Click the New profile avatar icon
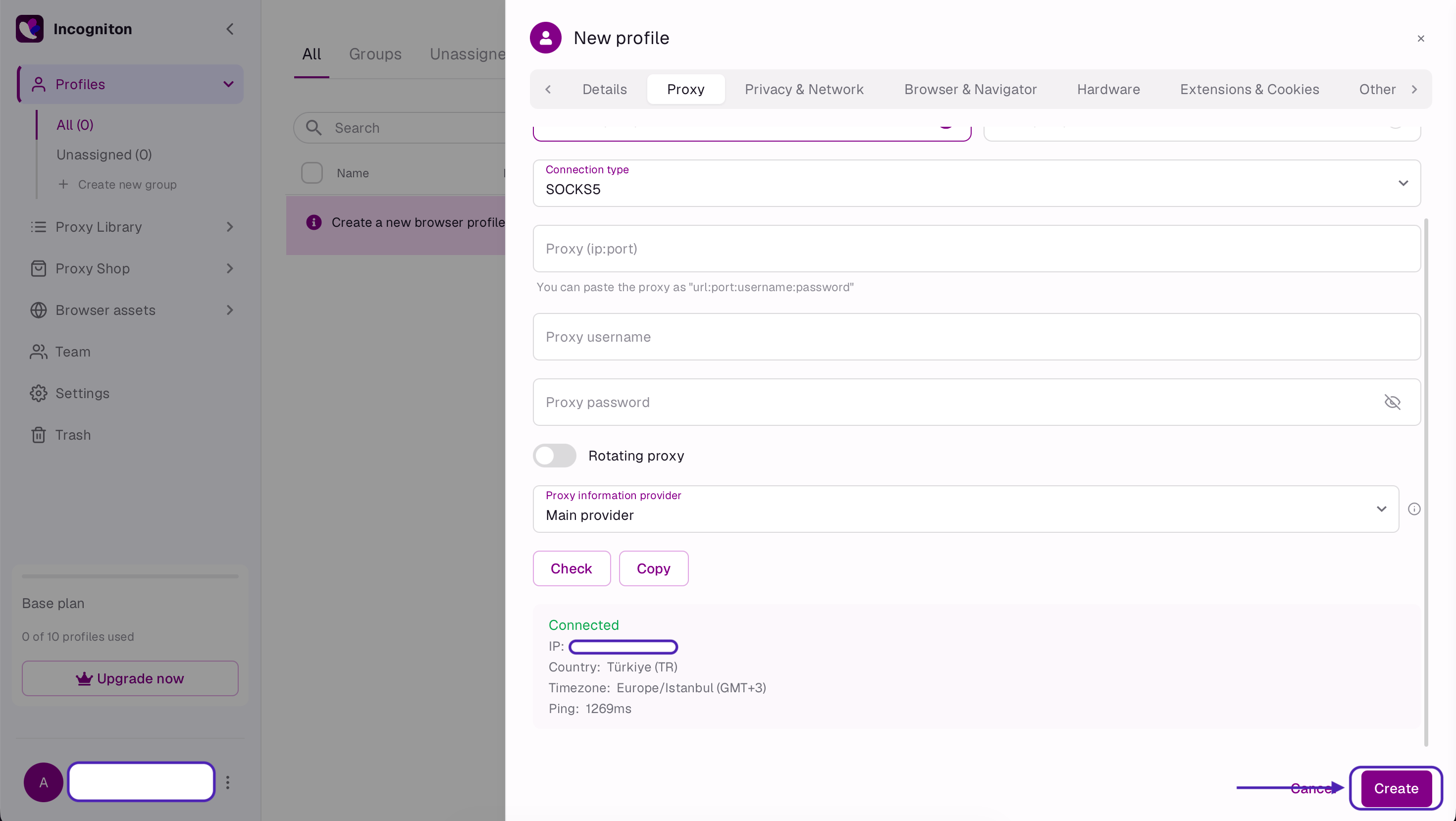 click(x=545, y=38)
